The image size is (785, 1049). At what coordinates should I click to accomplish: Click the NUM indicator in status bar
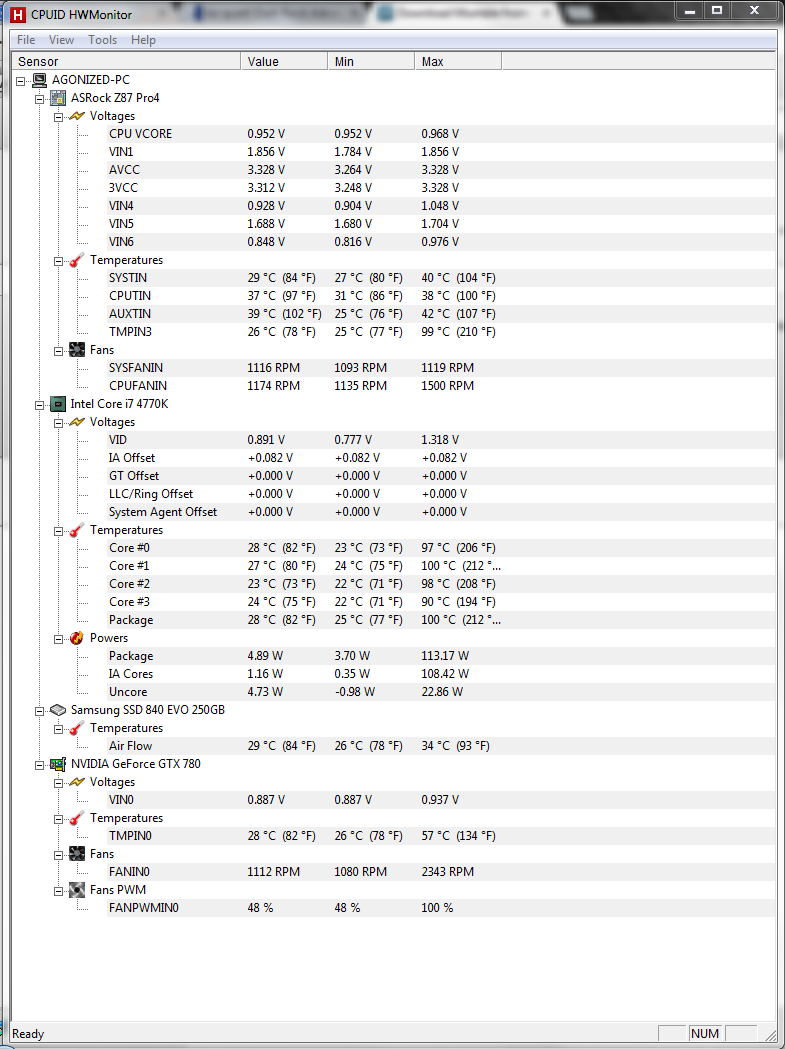[x=705, y=1034]
